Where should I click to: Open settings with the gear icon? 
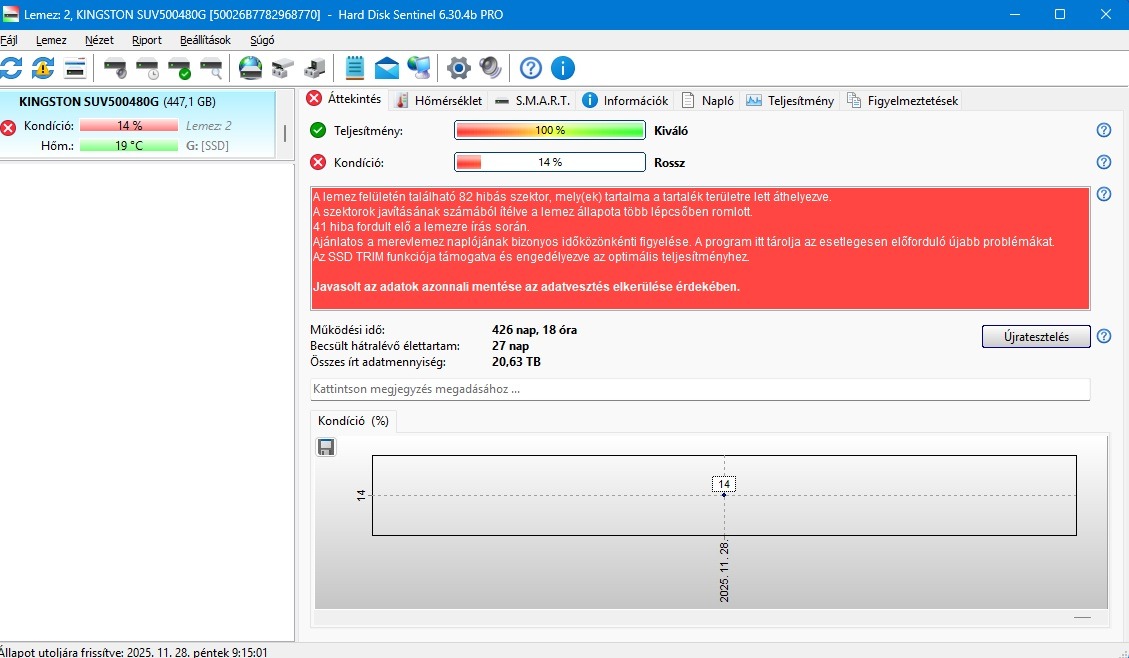click(459, 68)
